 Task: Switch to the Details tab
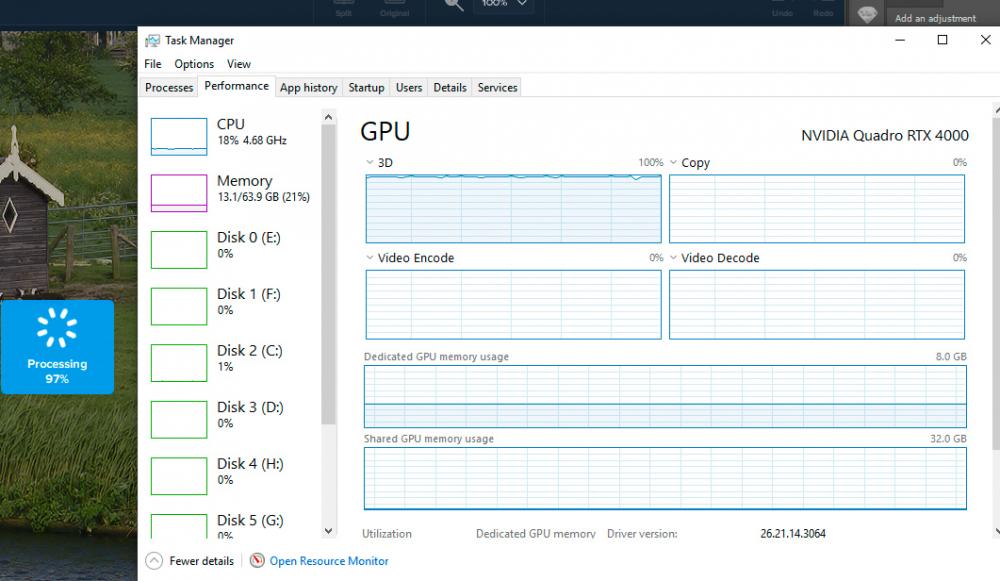(x=450, y=87)
